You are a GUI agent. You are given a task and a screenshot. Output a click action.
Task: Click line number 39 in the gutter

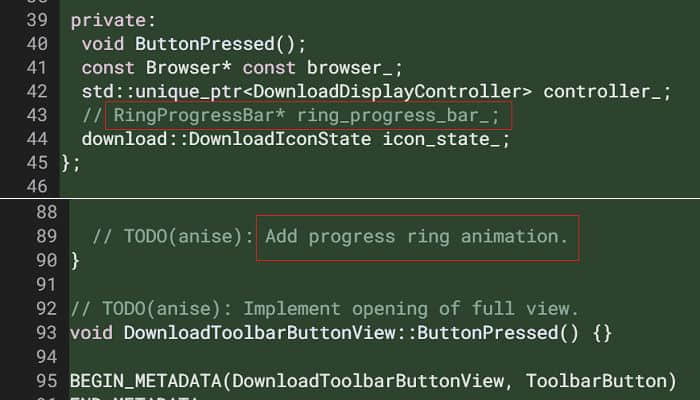pyautogui.click(x=37, y=20)
